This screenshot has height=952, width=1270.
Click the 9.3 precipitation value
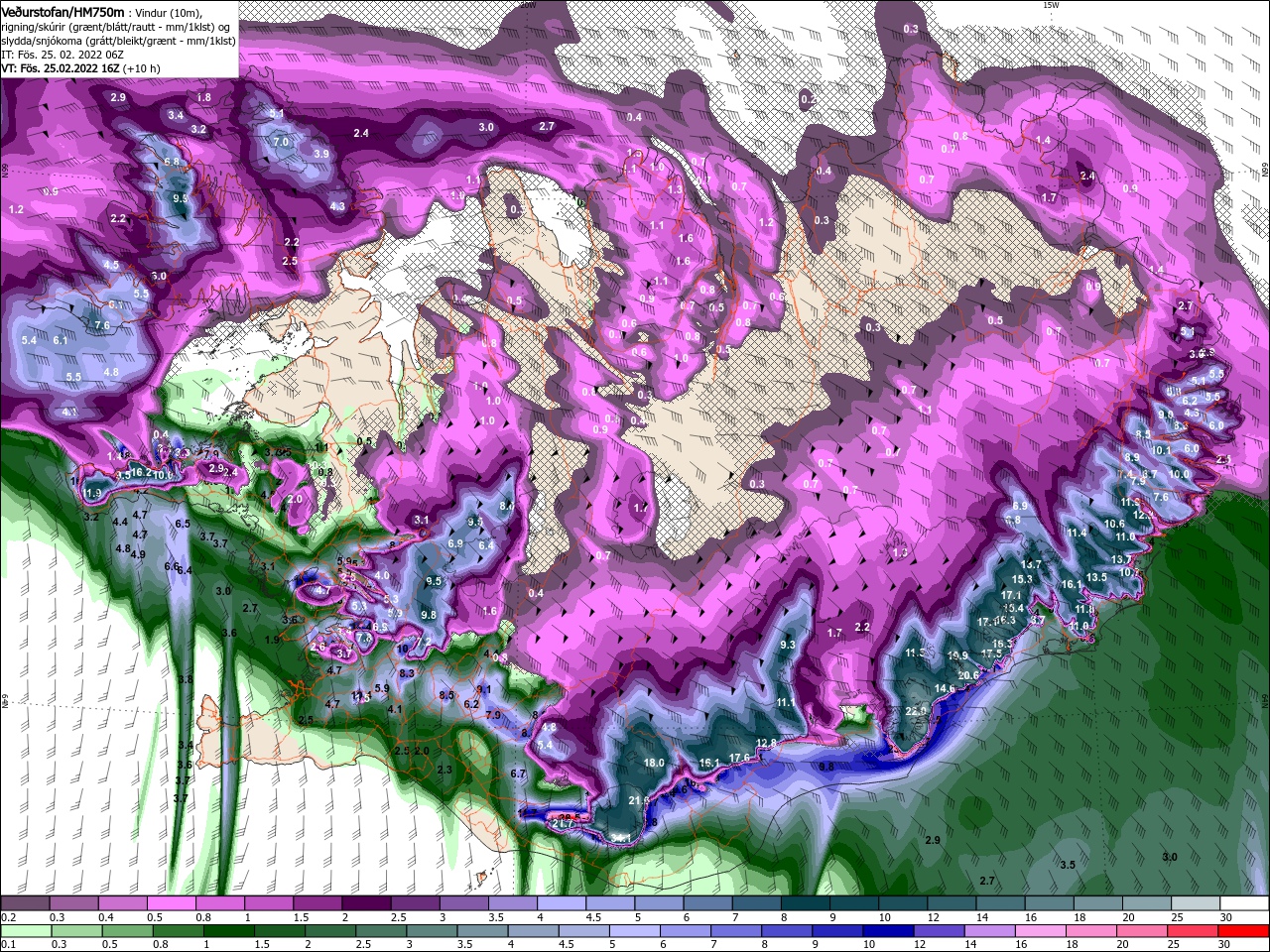[x=789, y=645]
